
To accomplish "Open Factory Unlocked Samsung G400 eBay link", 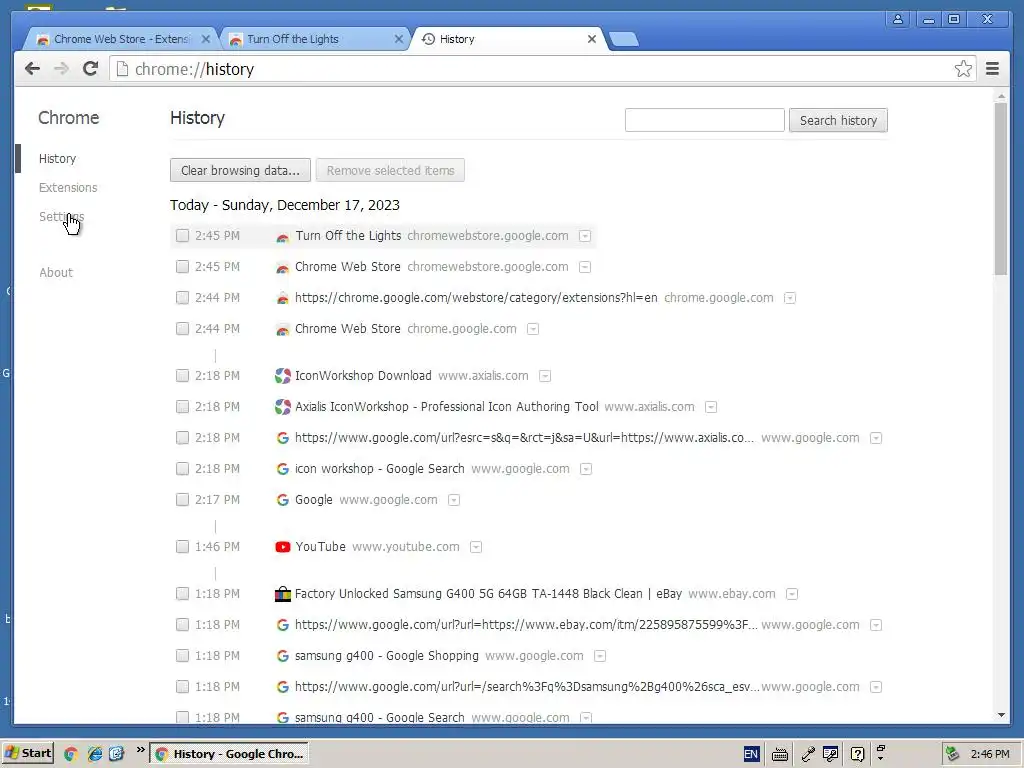I will 488,594.
